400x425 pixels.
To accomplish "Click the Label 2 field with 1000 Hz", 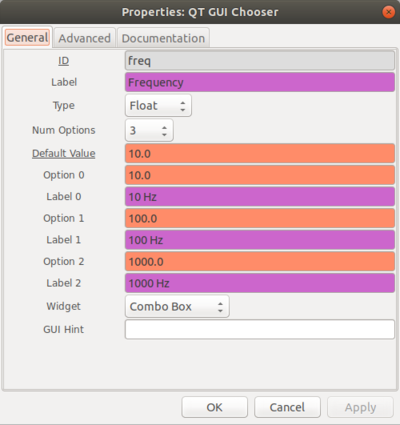I will pos(260,283).
